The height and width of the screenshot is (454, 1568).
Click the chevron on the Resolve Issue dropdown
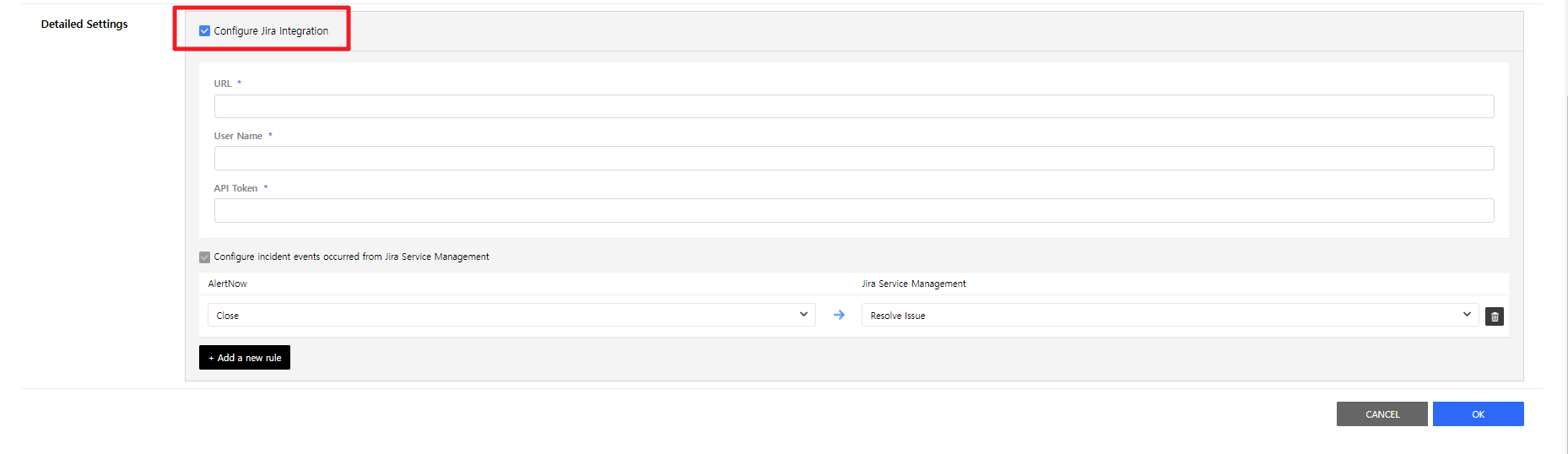(x=1467, y=315)
